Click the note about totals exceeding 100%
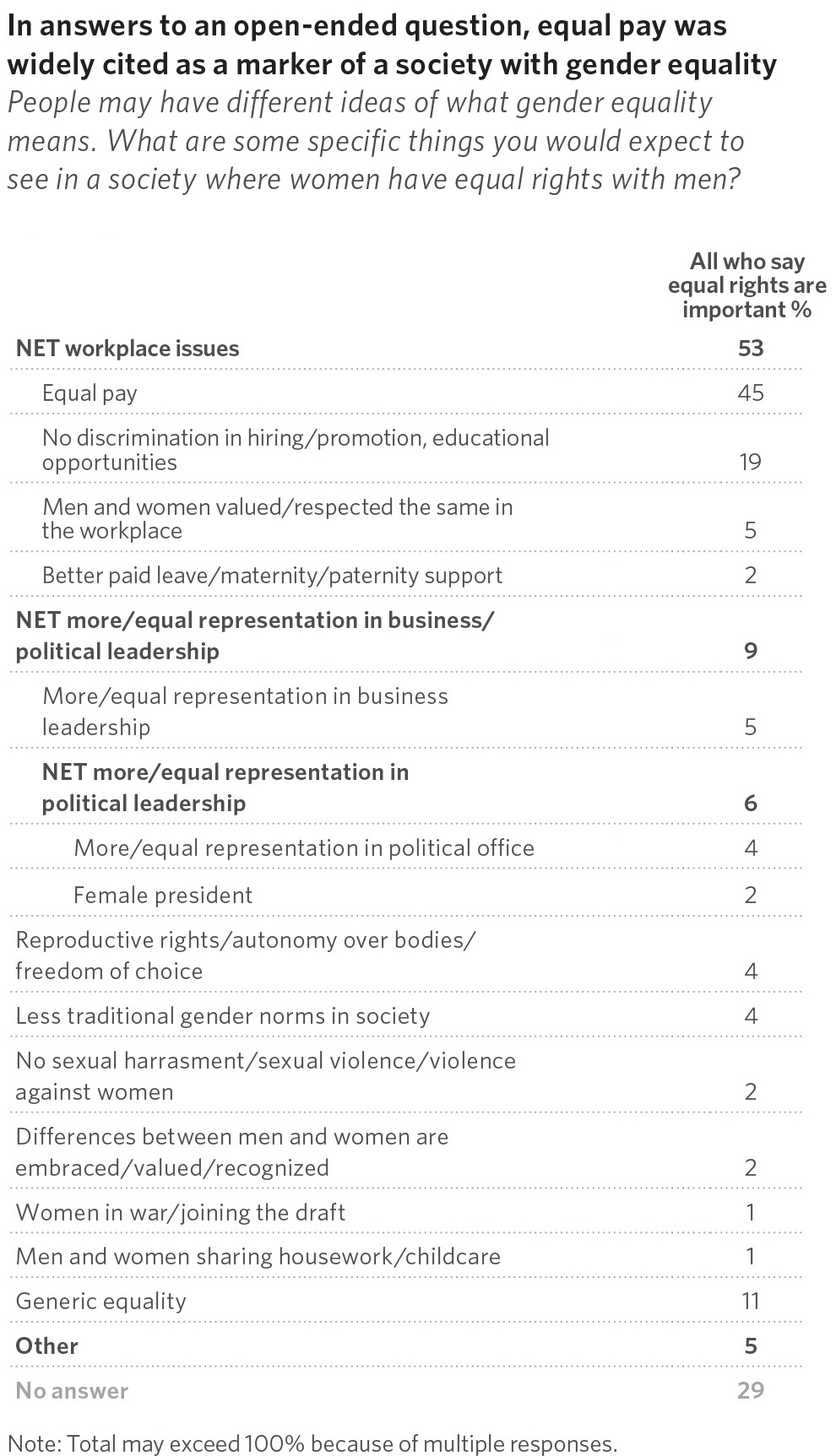The width and height of the screenshot is (836, 1456). click(312, 1443)
